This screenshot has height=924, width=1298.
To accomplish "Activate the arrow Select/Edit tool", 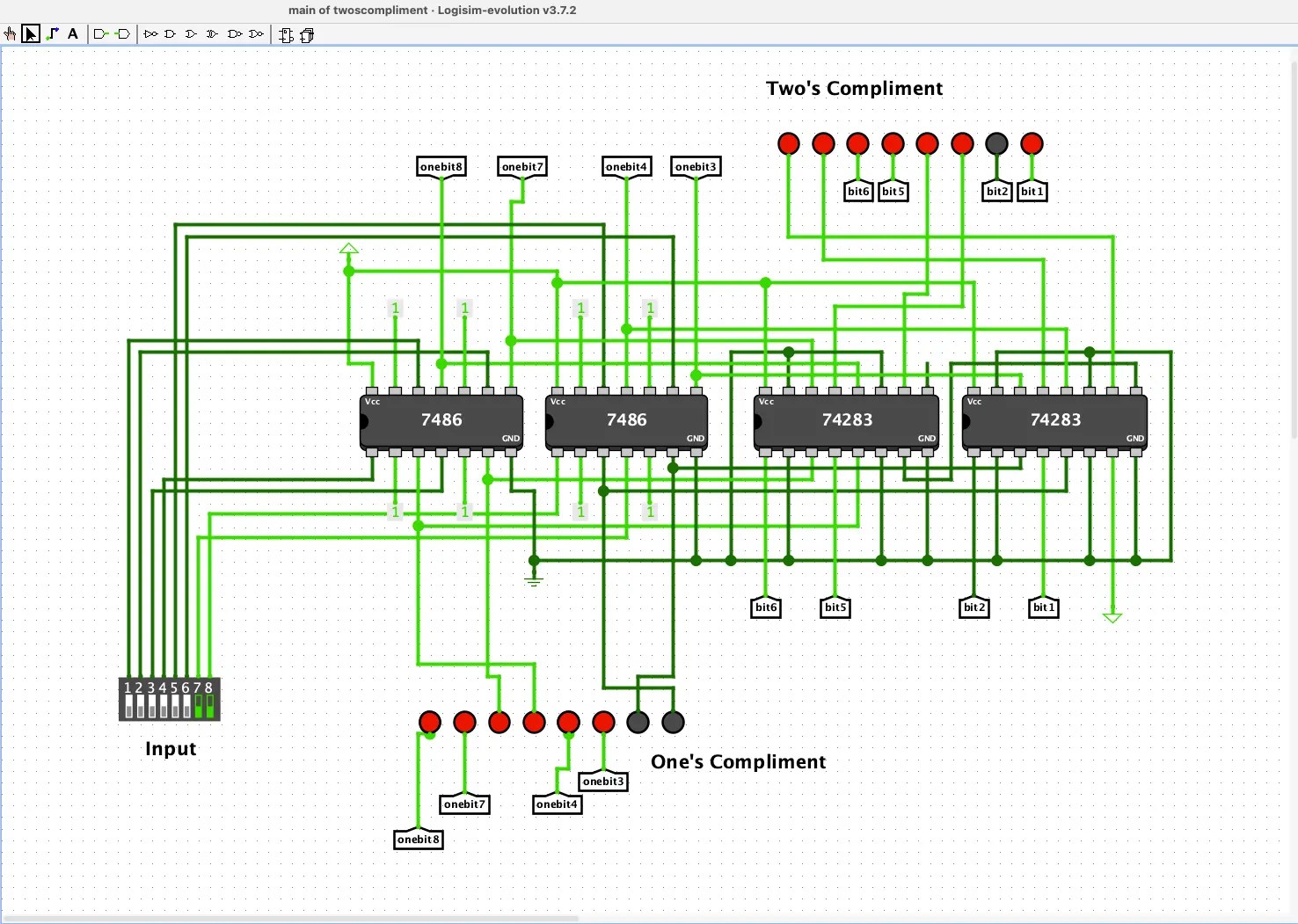I will coord(31,34).
